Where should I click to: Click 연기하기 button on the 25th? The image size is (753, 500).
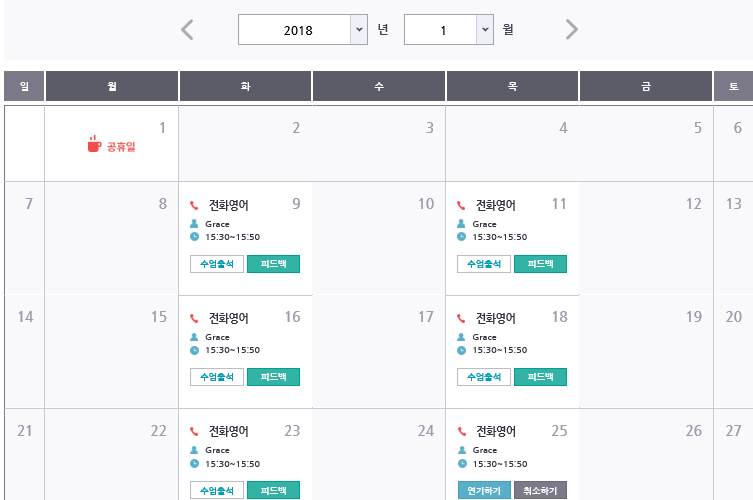pyautogui.click(x=484, y=491)
